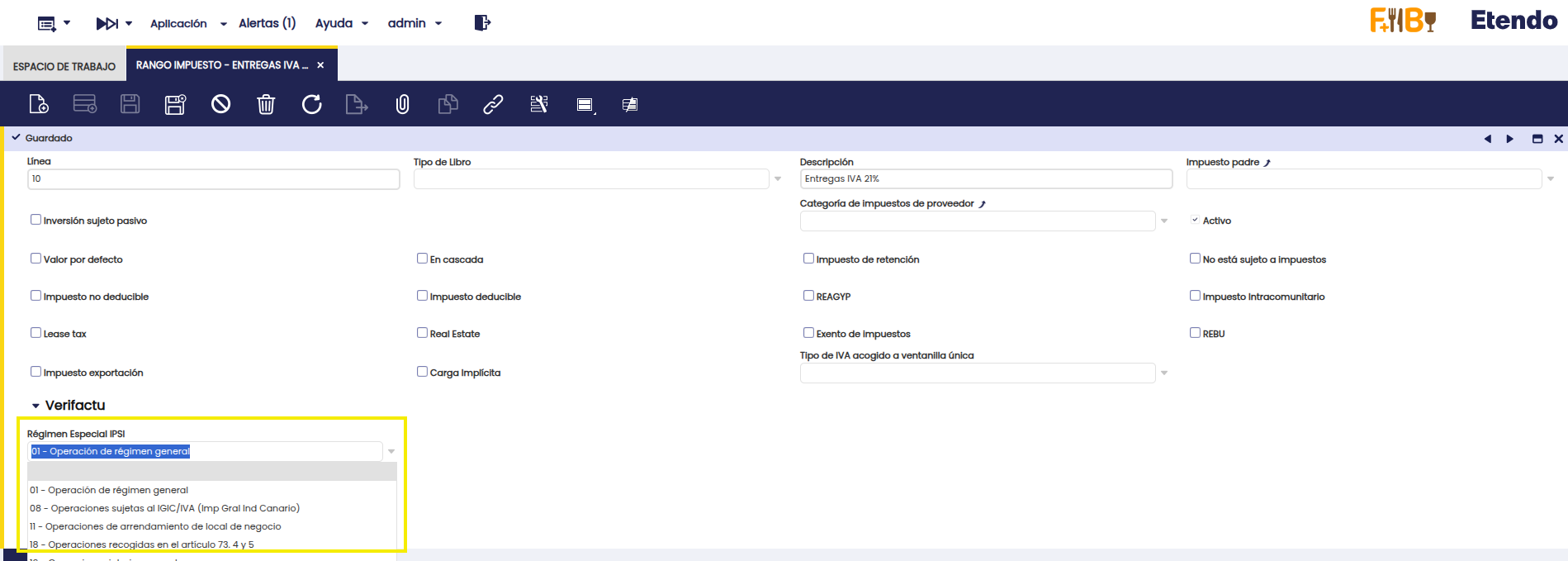Toggle the Exento de impuestos checkbox
The height and width of the screenshot is (561, 1568).
(809, 333)
